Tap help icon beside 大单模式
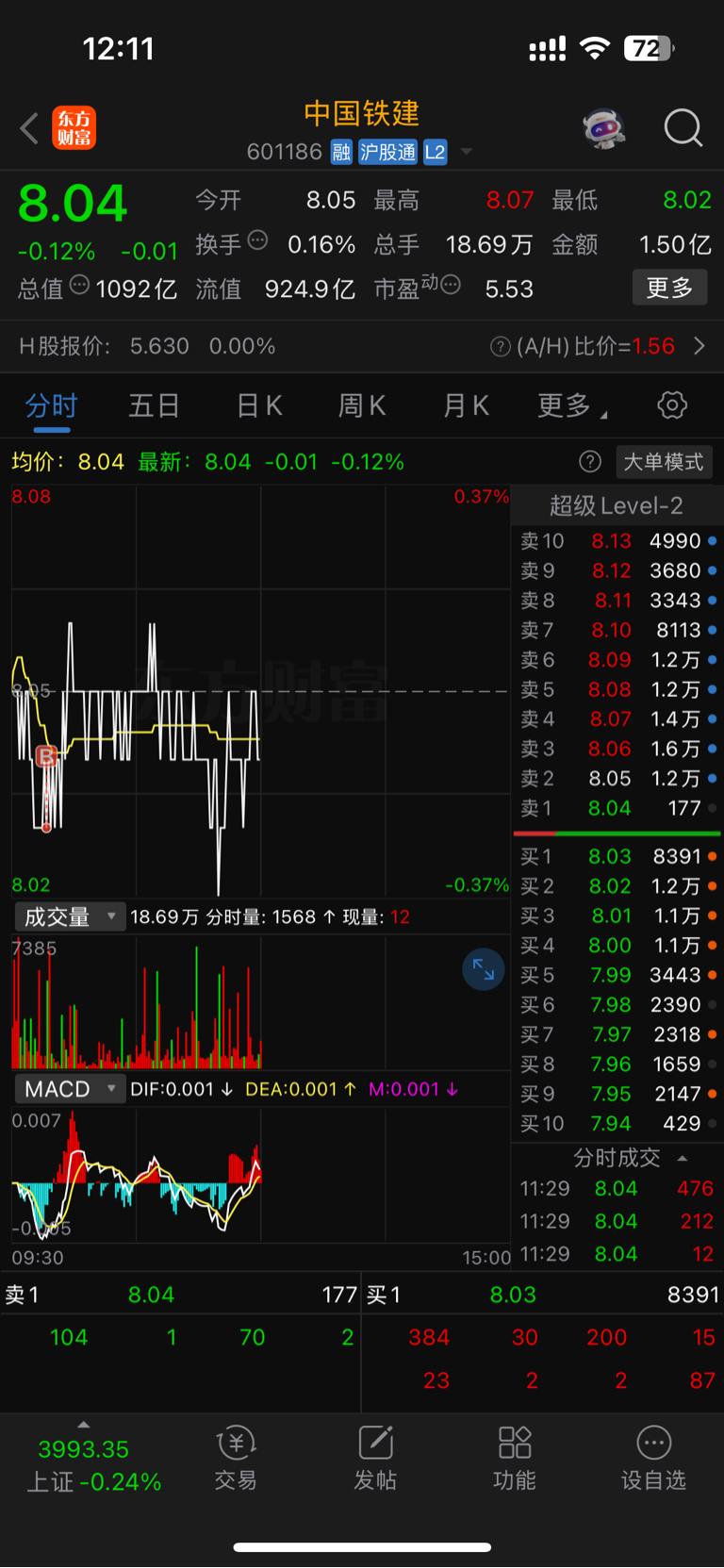This screenshot has height=1568, width=724. 590,461
